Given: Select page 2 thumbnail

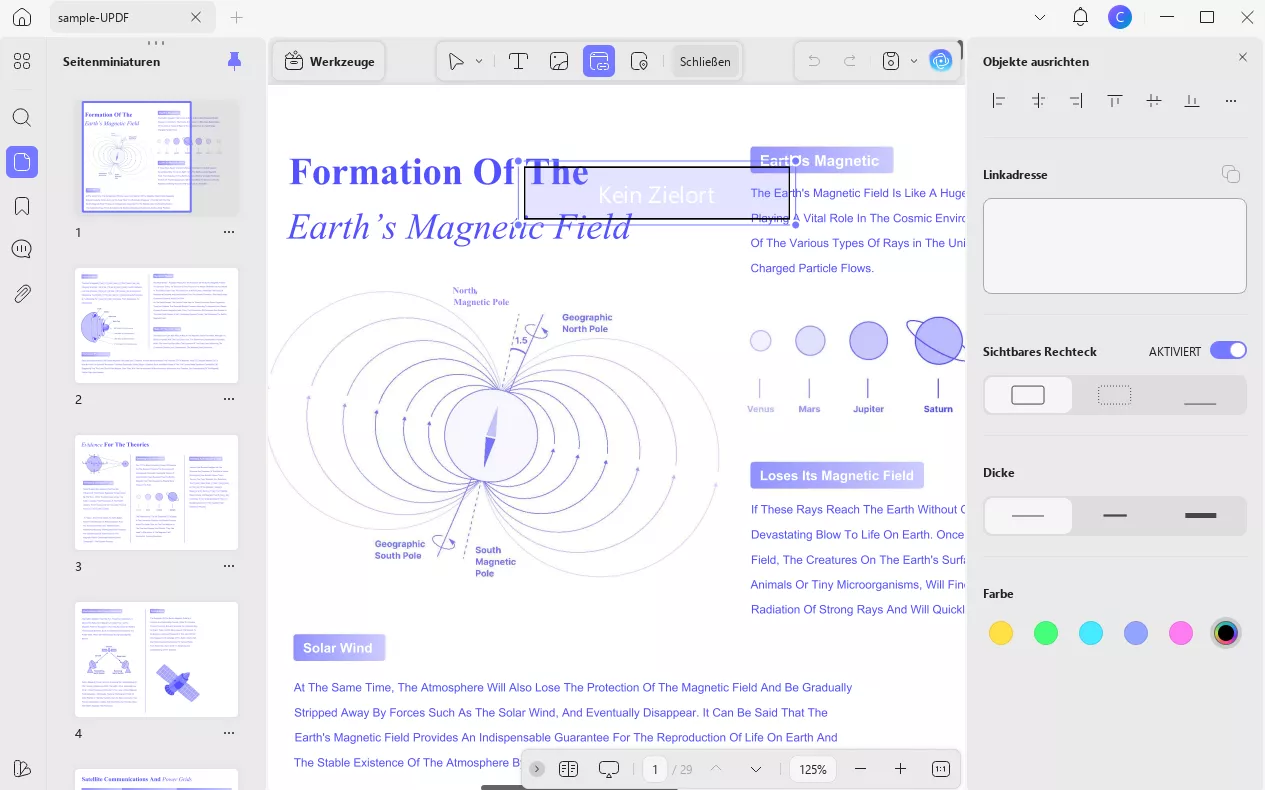Looking at the screenshot, I should point(157,325).
